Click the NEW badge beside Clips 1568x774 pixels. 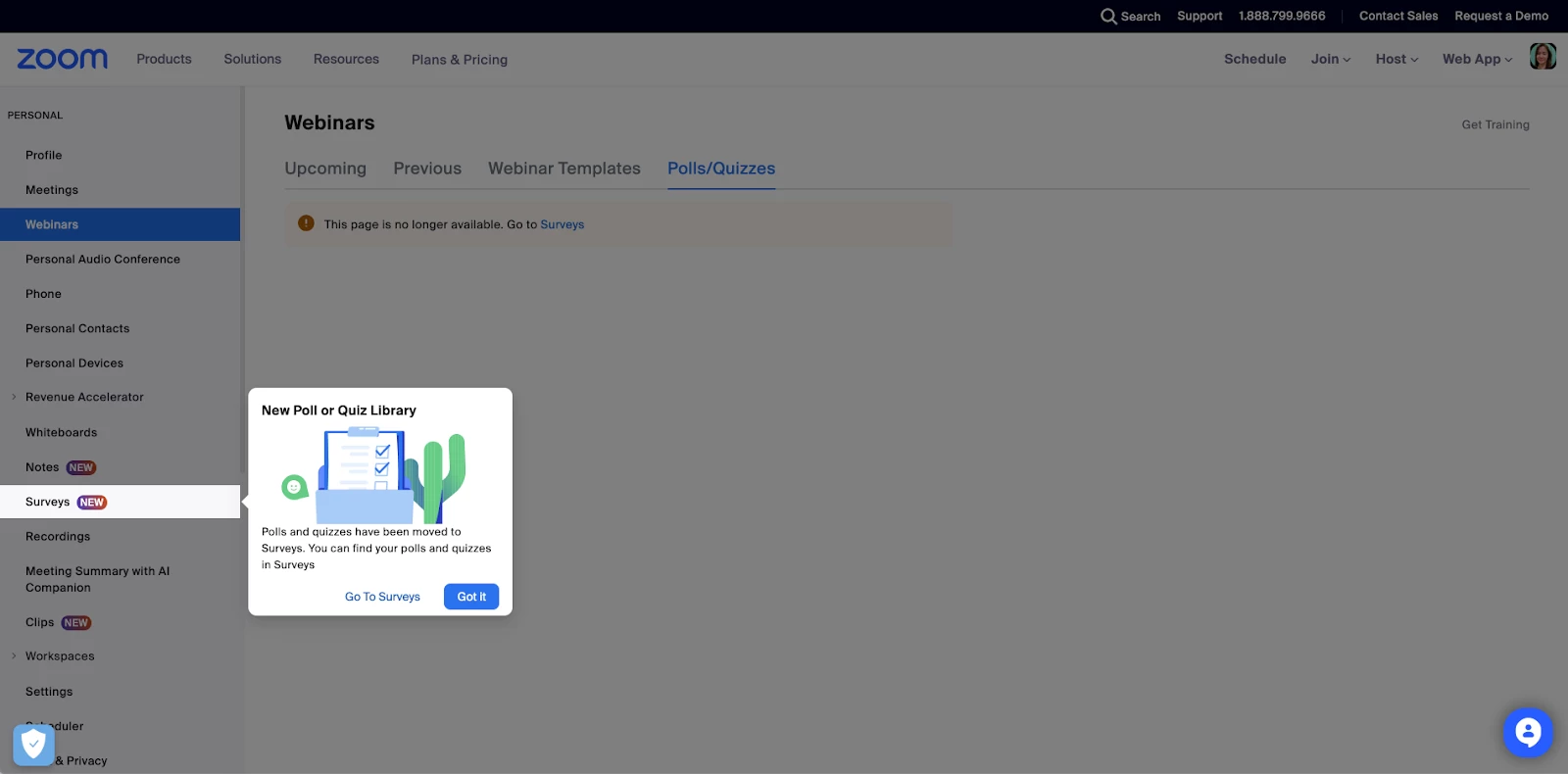(x=75, y=623)
